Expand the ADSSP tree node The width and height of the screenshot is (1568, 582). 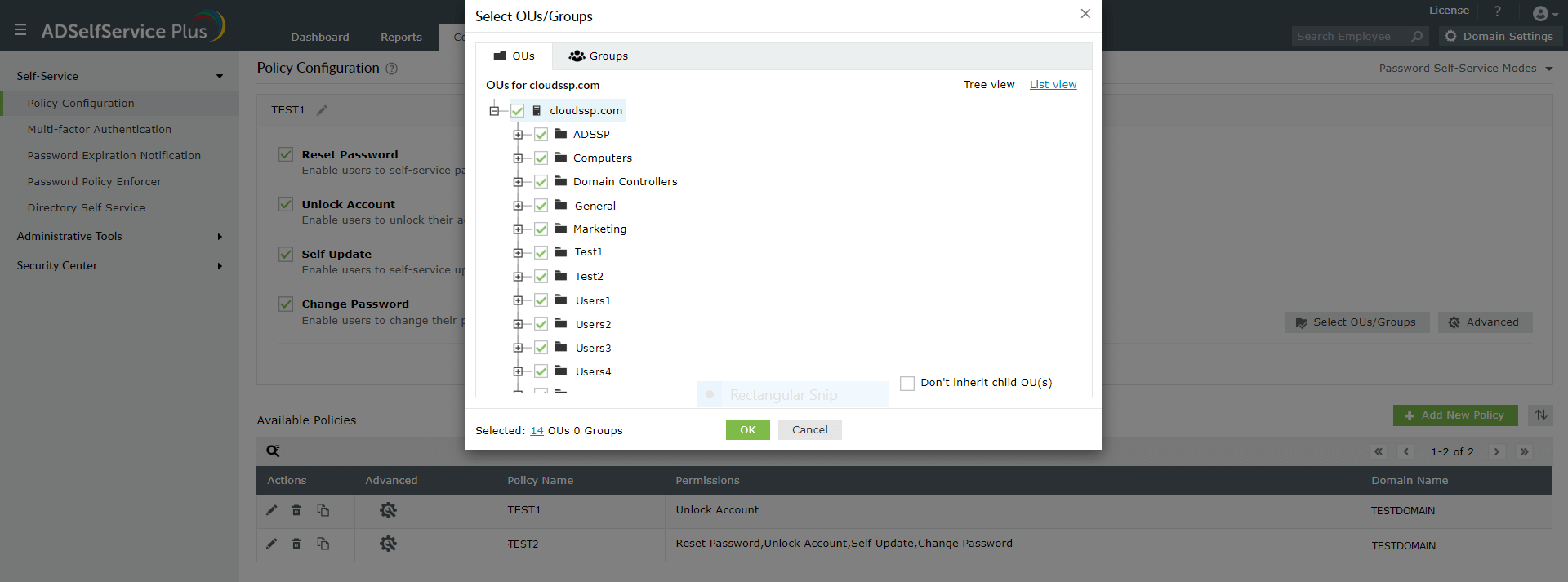click(518, 135)
